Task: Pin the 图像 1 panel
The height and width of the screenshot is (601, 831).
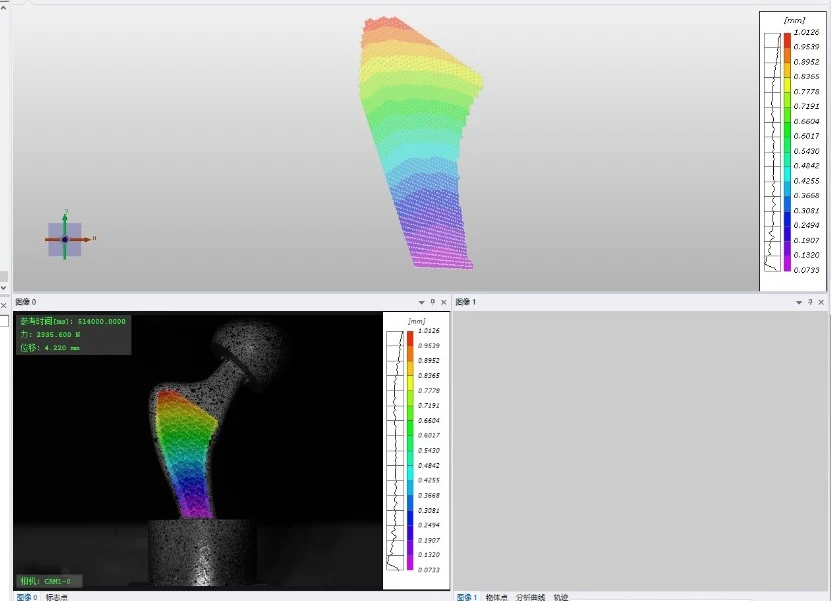Action: [810, 302]
